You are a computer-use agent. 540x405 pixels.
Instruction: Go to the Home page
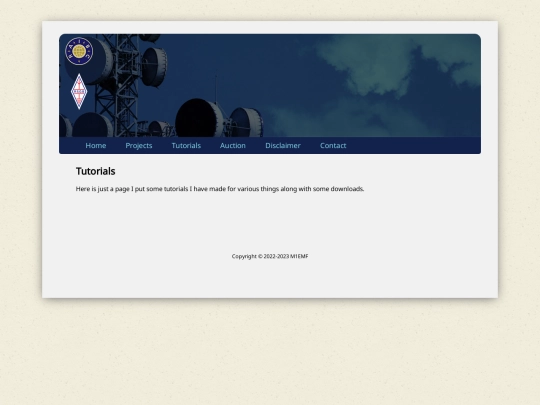click(96, 145)
